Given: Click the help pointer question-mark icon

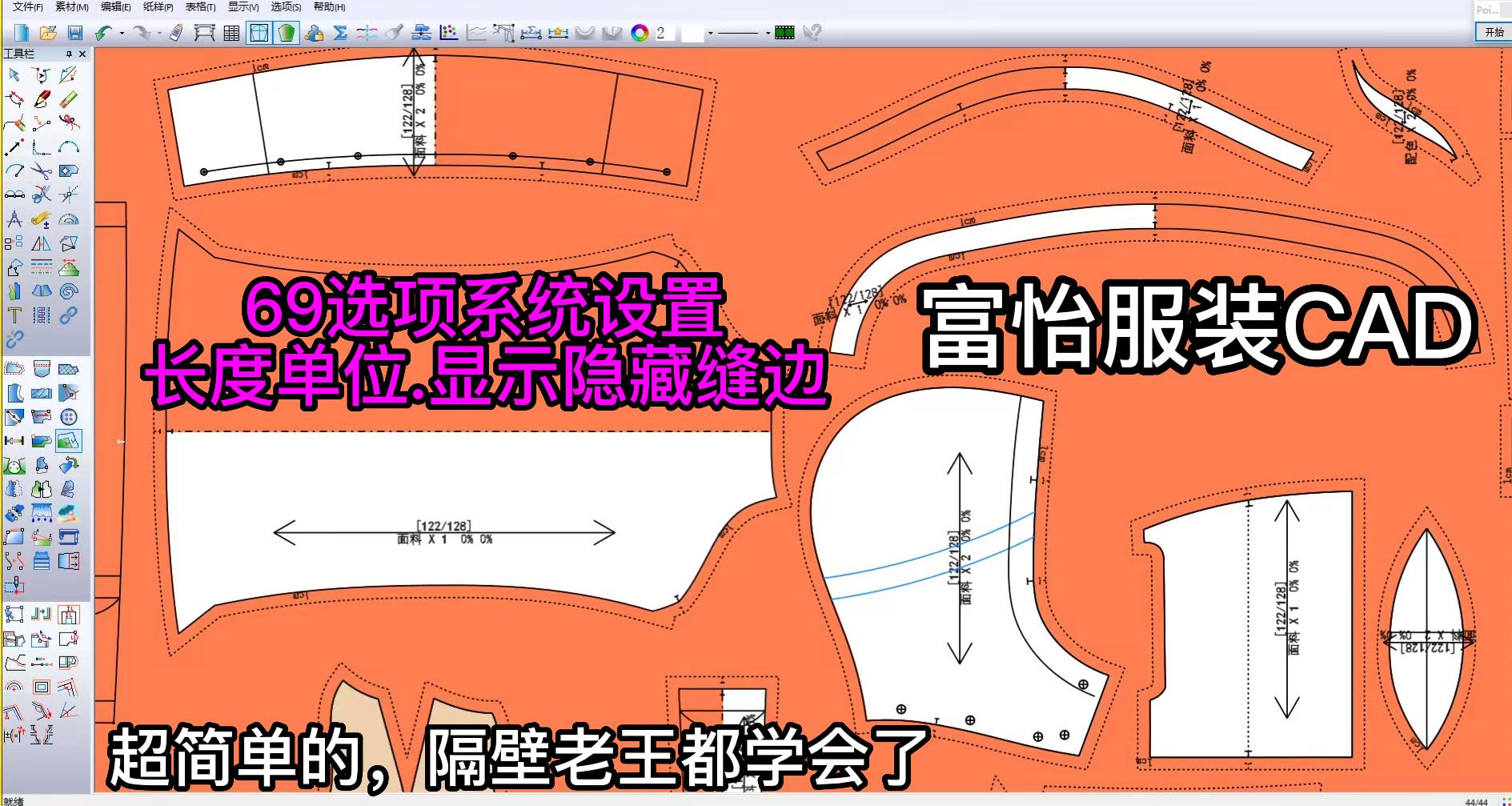Looking at the screenshot, I should pos(812,33).
